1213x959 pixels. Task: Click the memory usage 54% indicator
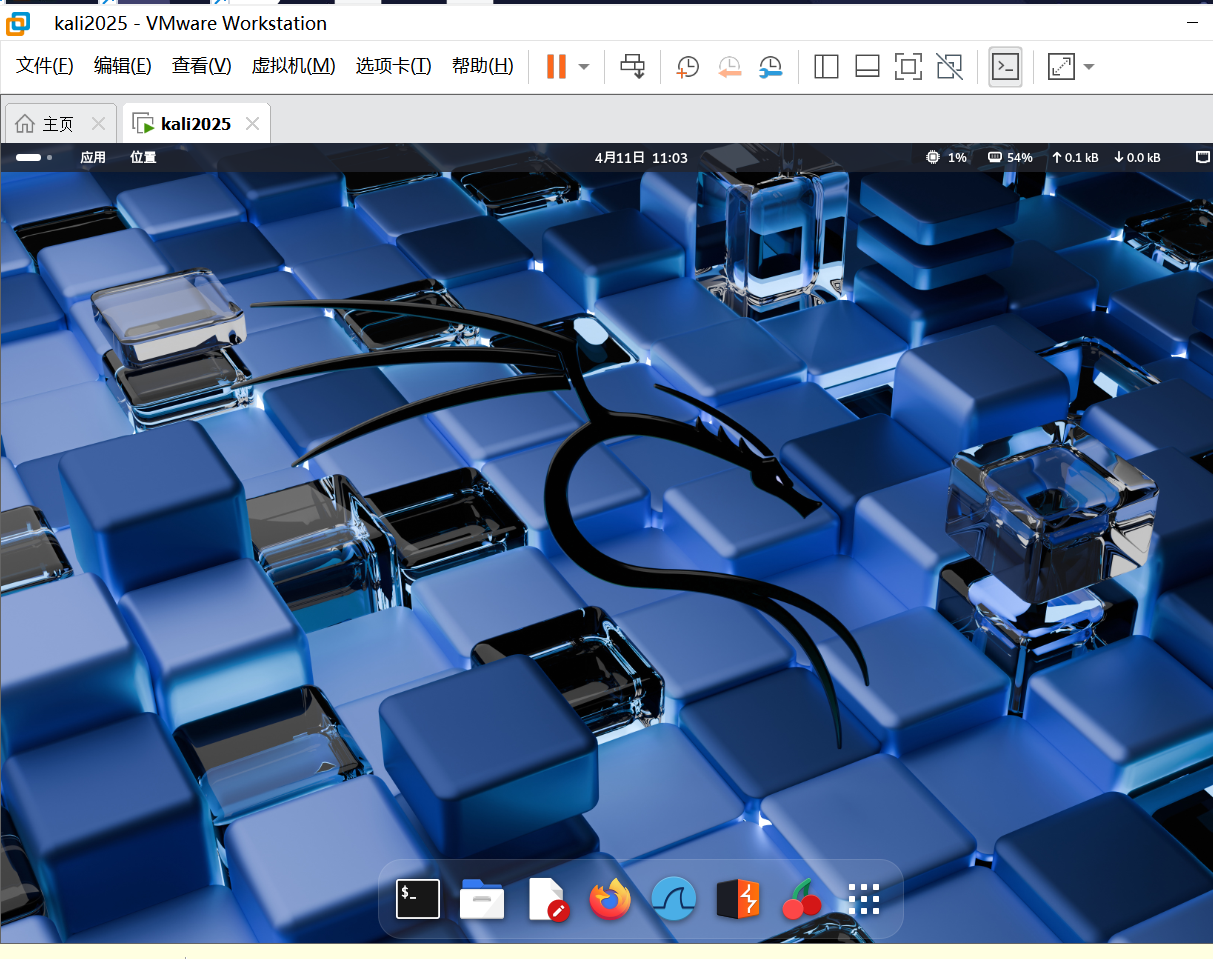click(1010, 157)
